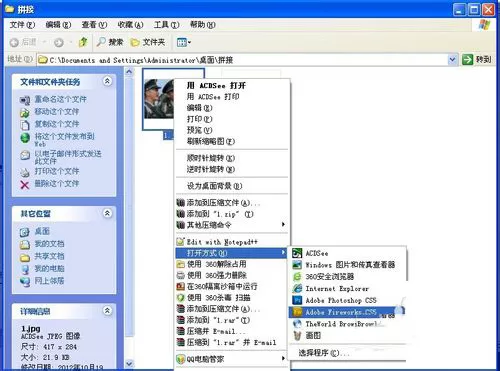Image resolution: width=500 pixels, height=371 pixels.
Task: Click 删除这个文件 link
Action: [57, 183]
